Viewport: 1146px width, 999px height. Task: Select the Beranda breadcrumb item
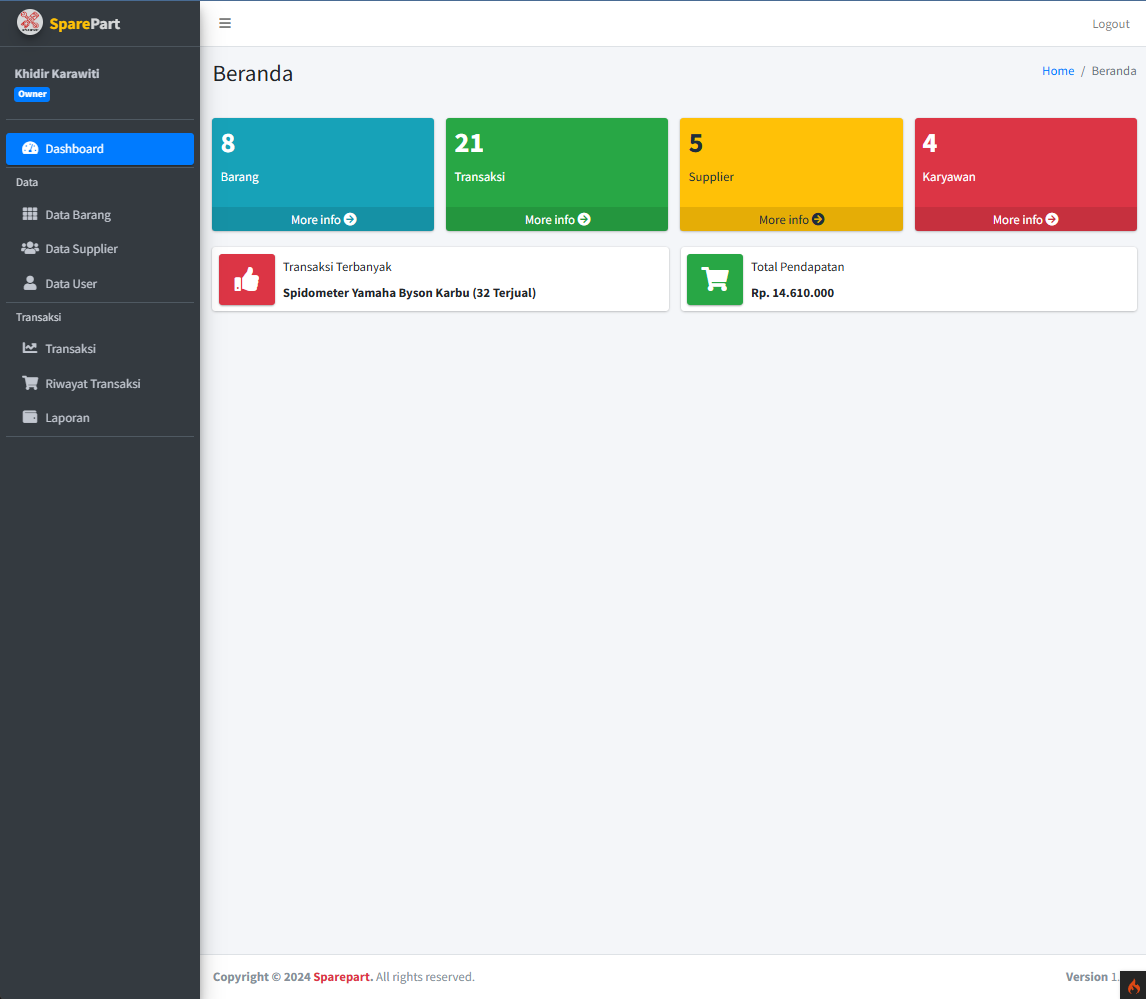click(x=1113, y=70)
